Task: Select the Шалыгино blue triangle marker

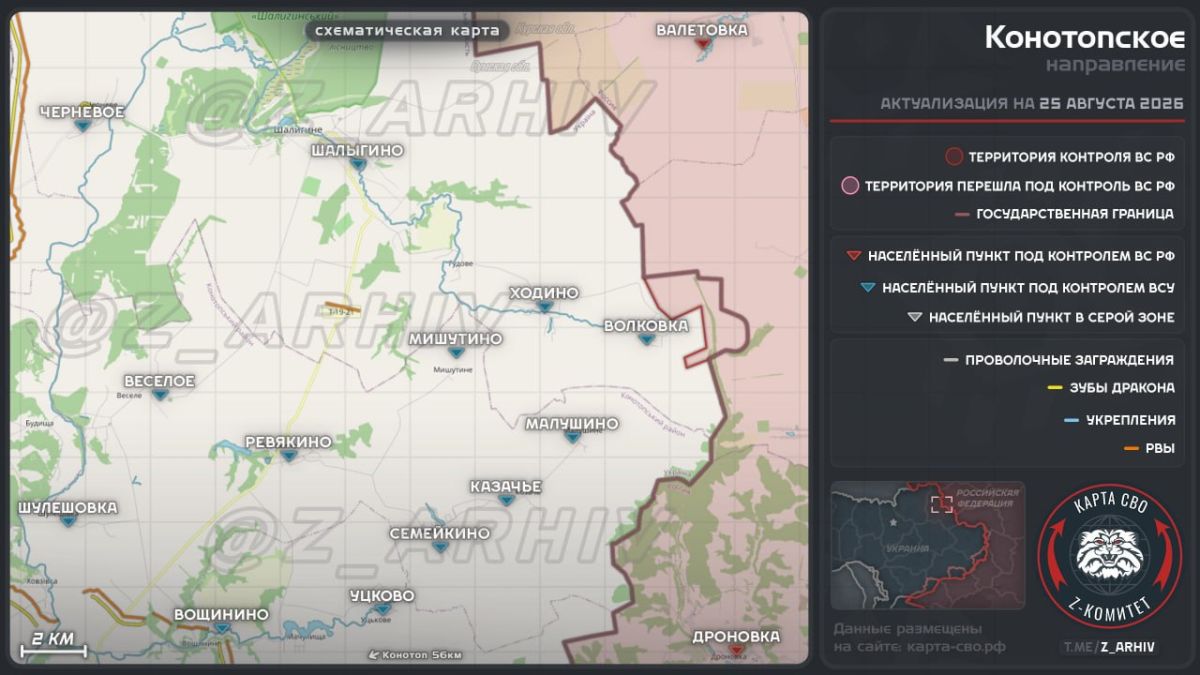Action: 357,165
